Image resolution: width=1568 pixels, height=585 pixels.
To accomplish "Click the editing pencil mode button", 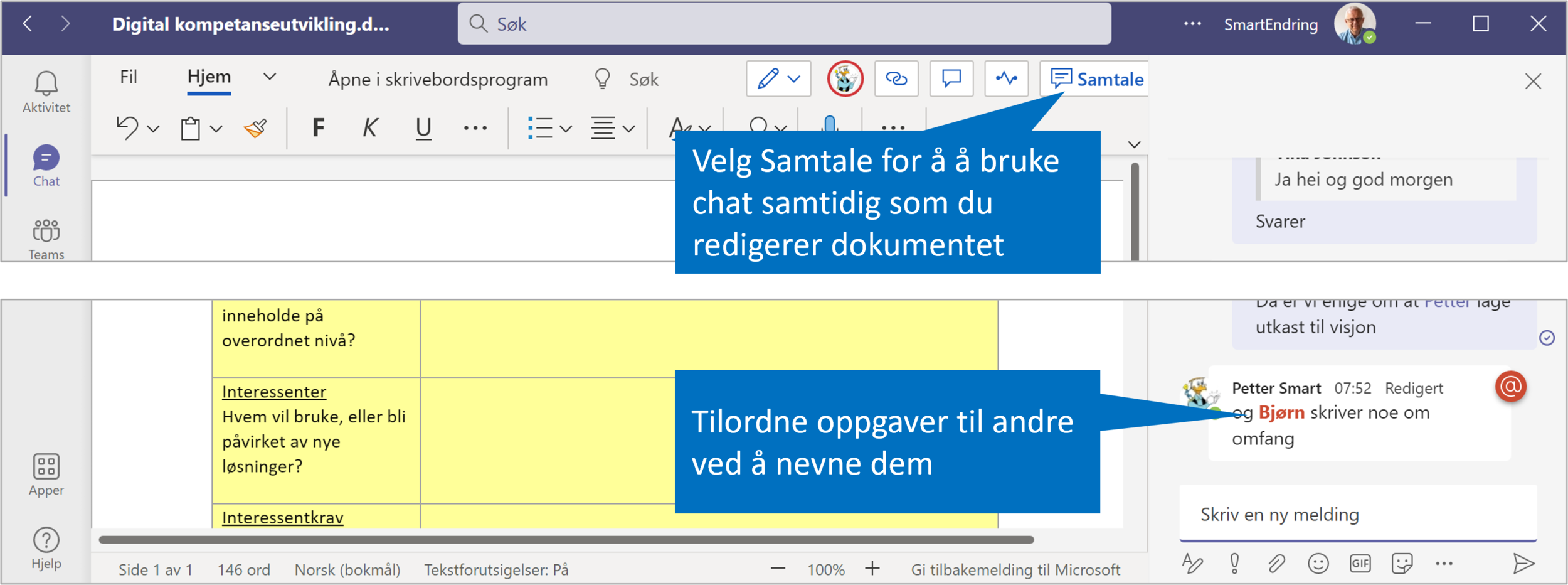I will click(x=768, y=79).
